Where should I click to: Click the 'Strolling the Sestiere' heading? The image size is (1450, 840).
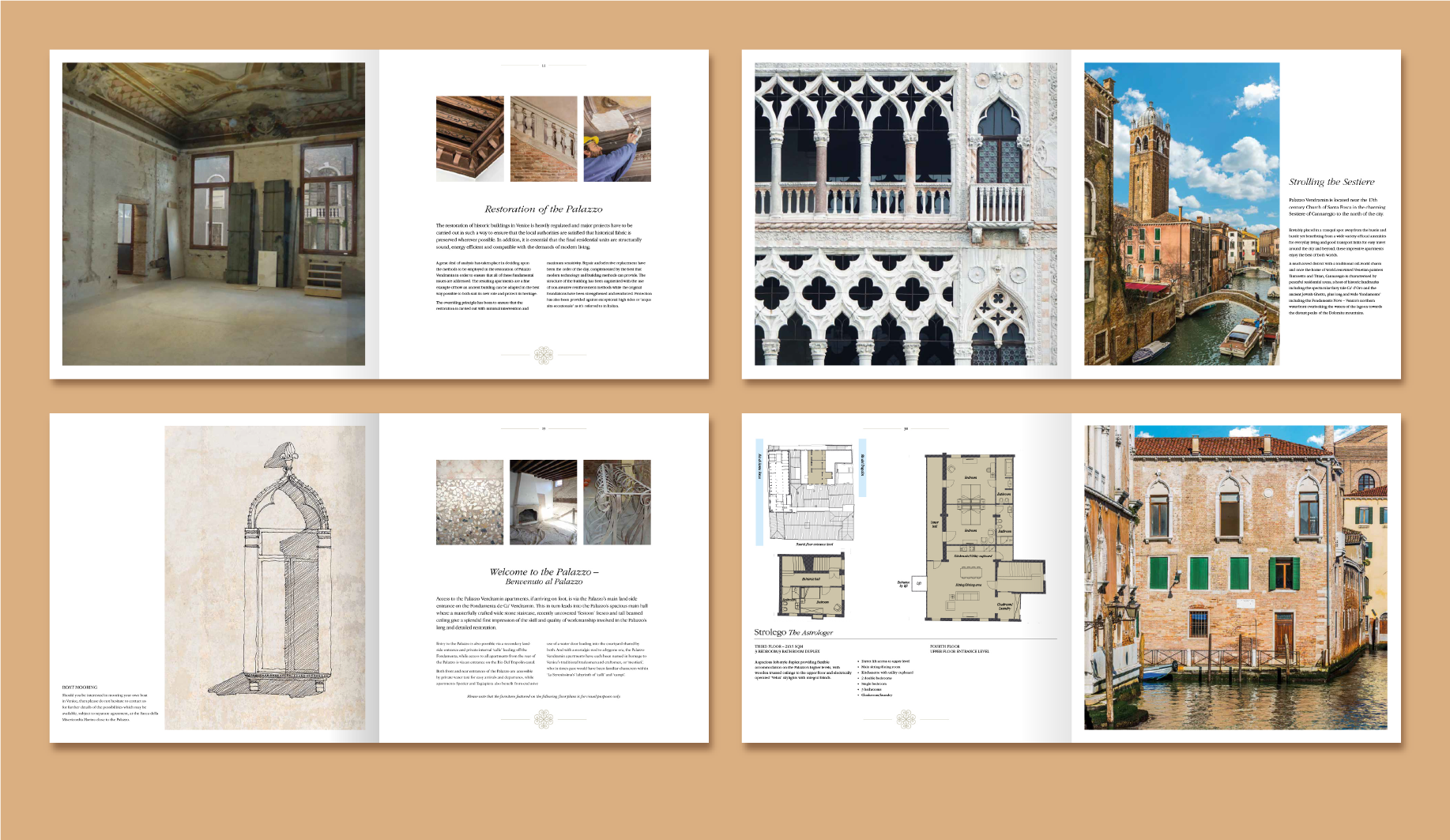1331,182
